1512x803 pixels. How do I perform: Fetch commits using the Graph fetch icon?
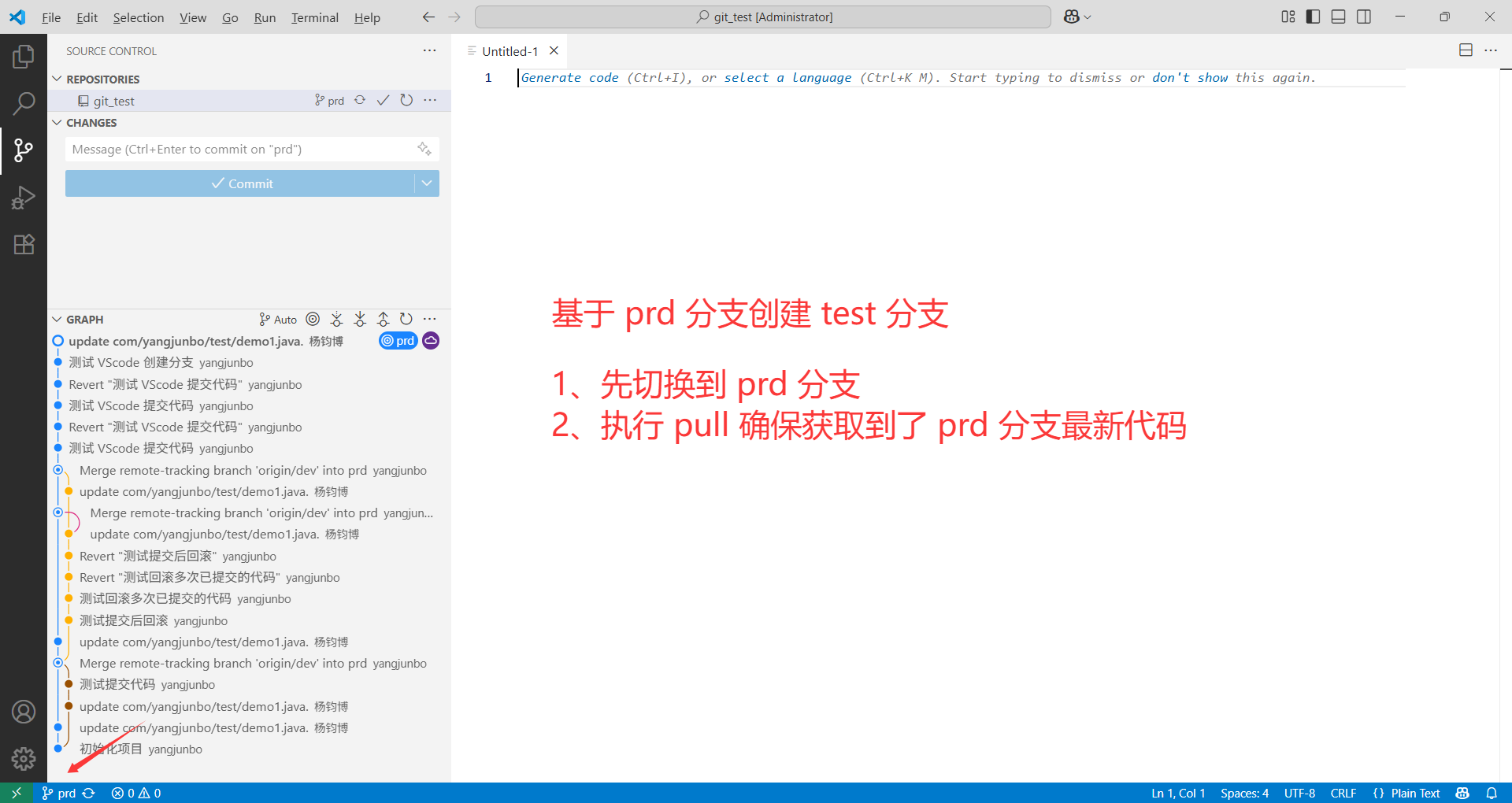(337, 320)
